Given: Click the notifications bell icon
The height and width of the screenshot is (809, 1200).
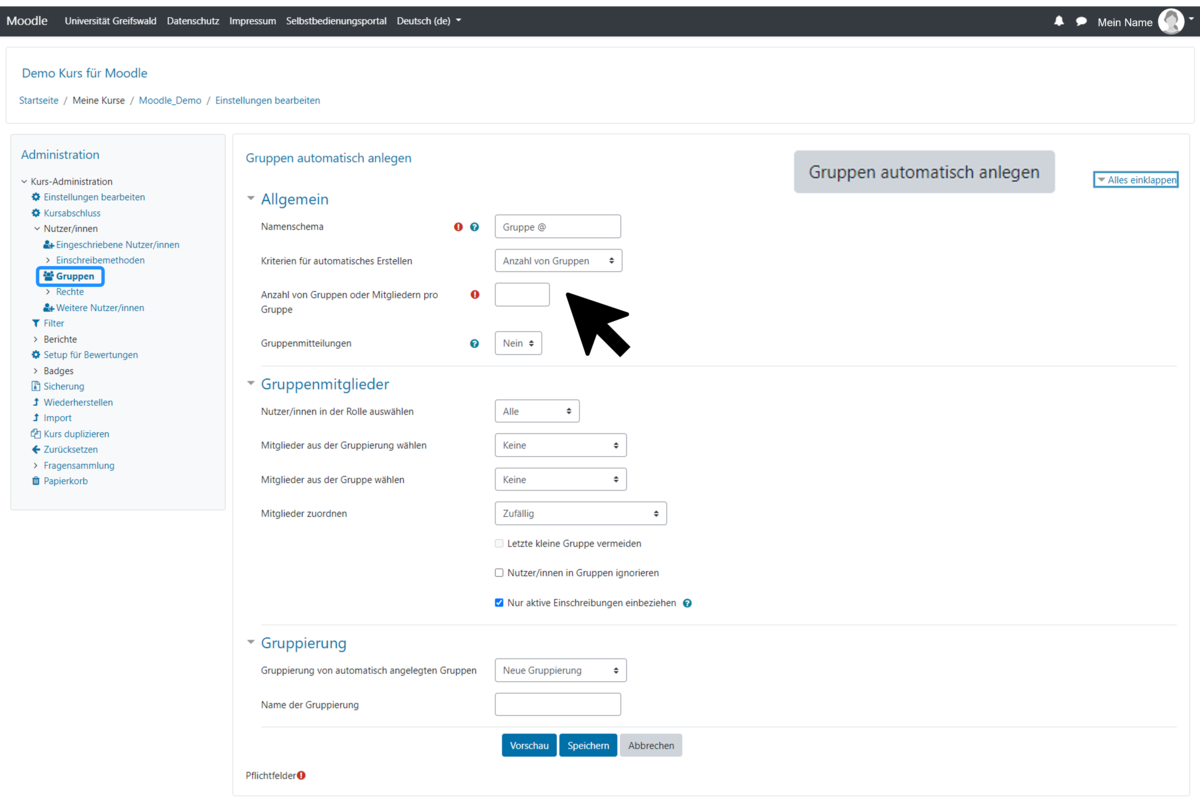Looking at the screenshot, I should click(1059, 21).
